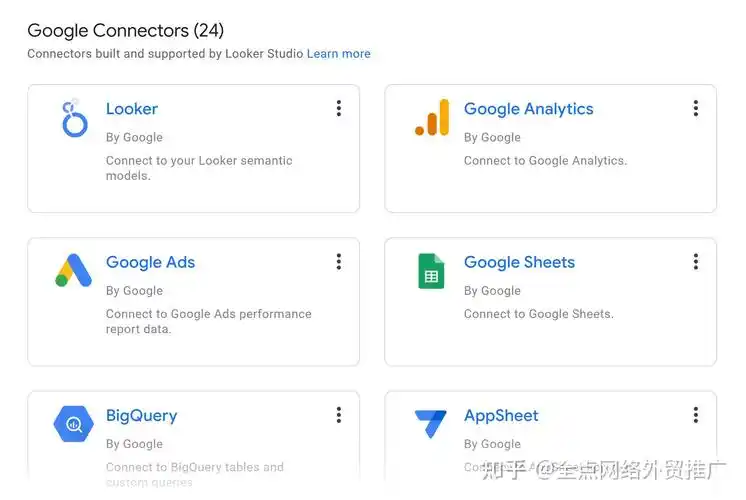Choose the Google Ads connector title

[150, 262]
